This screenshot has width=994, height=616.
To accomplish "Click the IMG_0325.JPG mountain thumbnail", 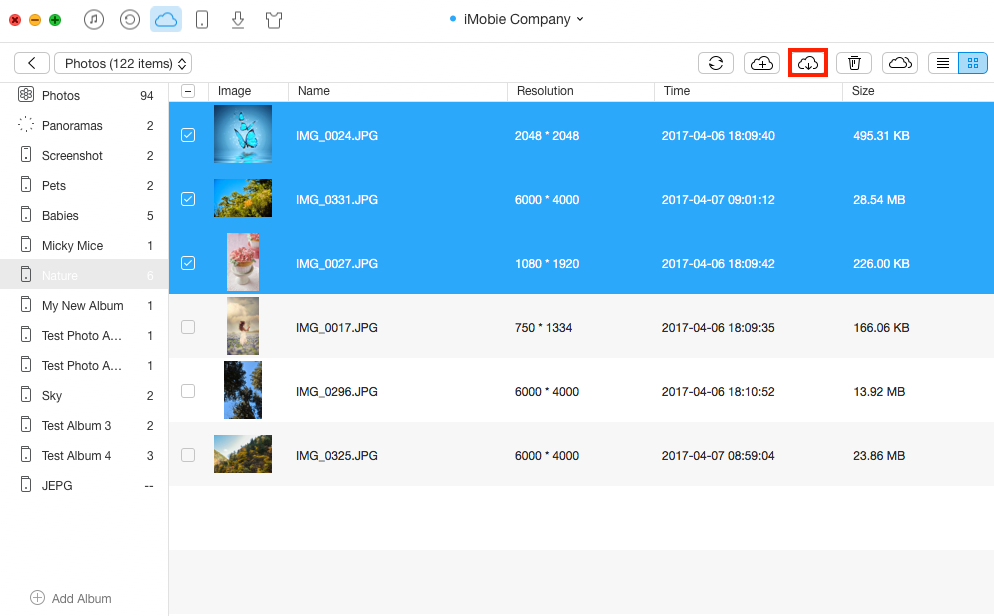I will (243, 454).
